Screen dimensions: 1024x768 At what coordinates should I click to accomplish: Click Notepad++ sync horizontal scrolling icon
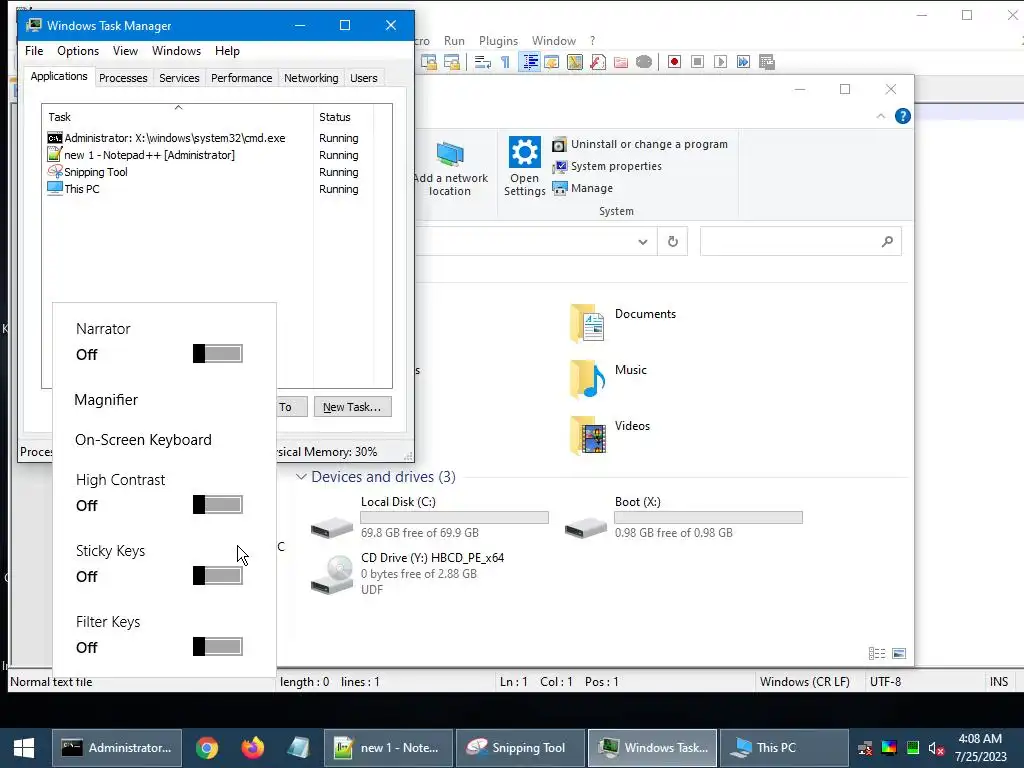pyautogui.click(x=452, y=62)
